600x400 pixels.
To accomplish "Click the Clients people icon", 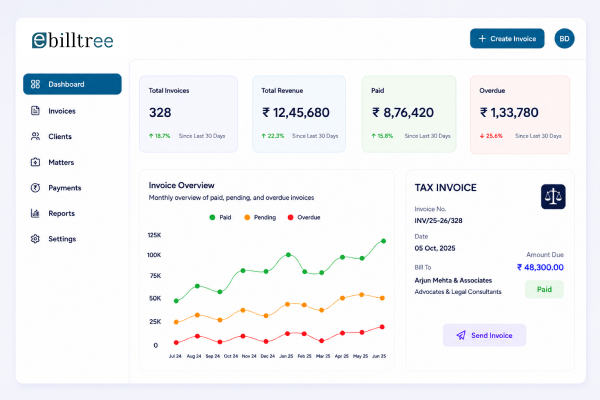I will click(35, 136).
